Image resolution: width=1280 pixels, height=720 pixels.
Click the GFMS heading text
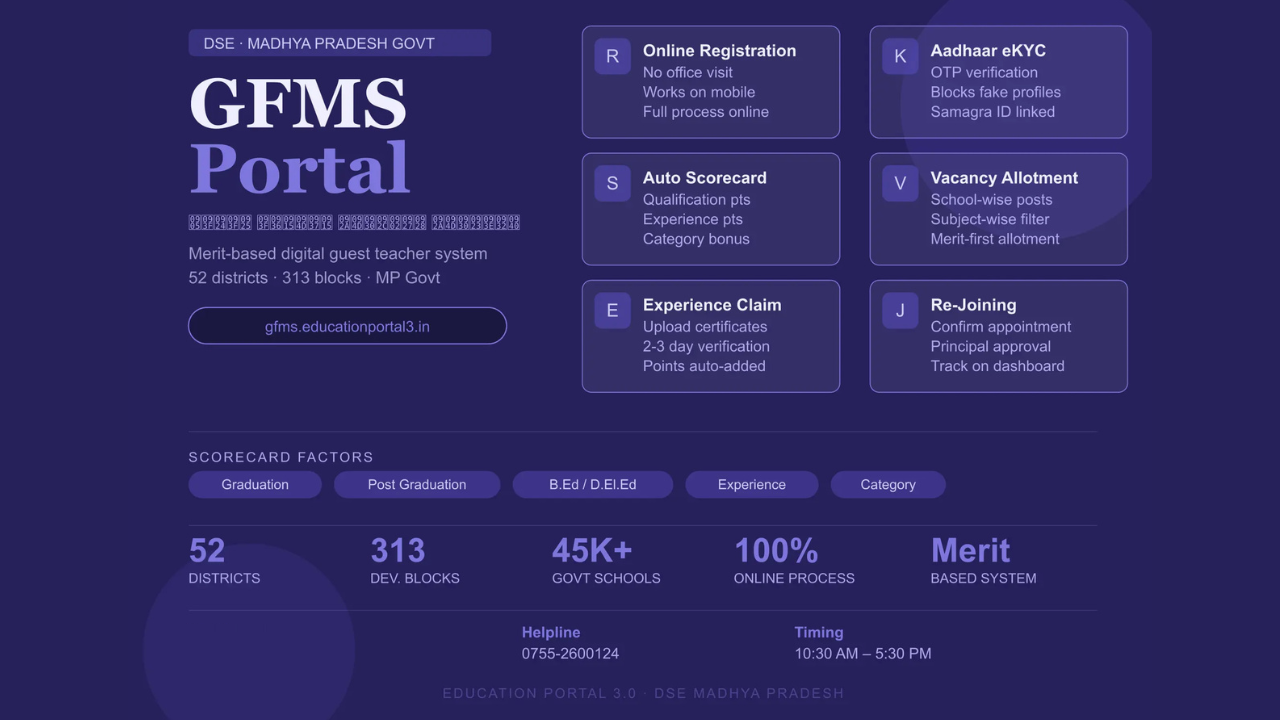point(297,103)
